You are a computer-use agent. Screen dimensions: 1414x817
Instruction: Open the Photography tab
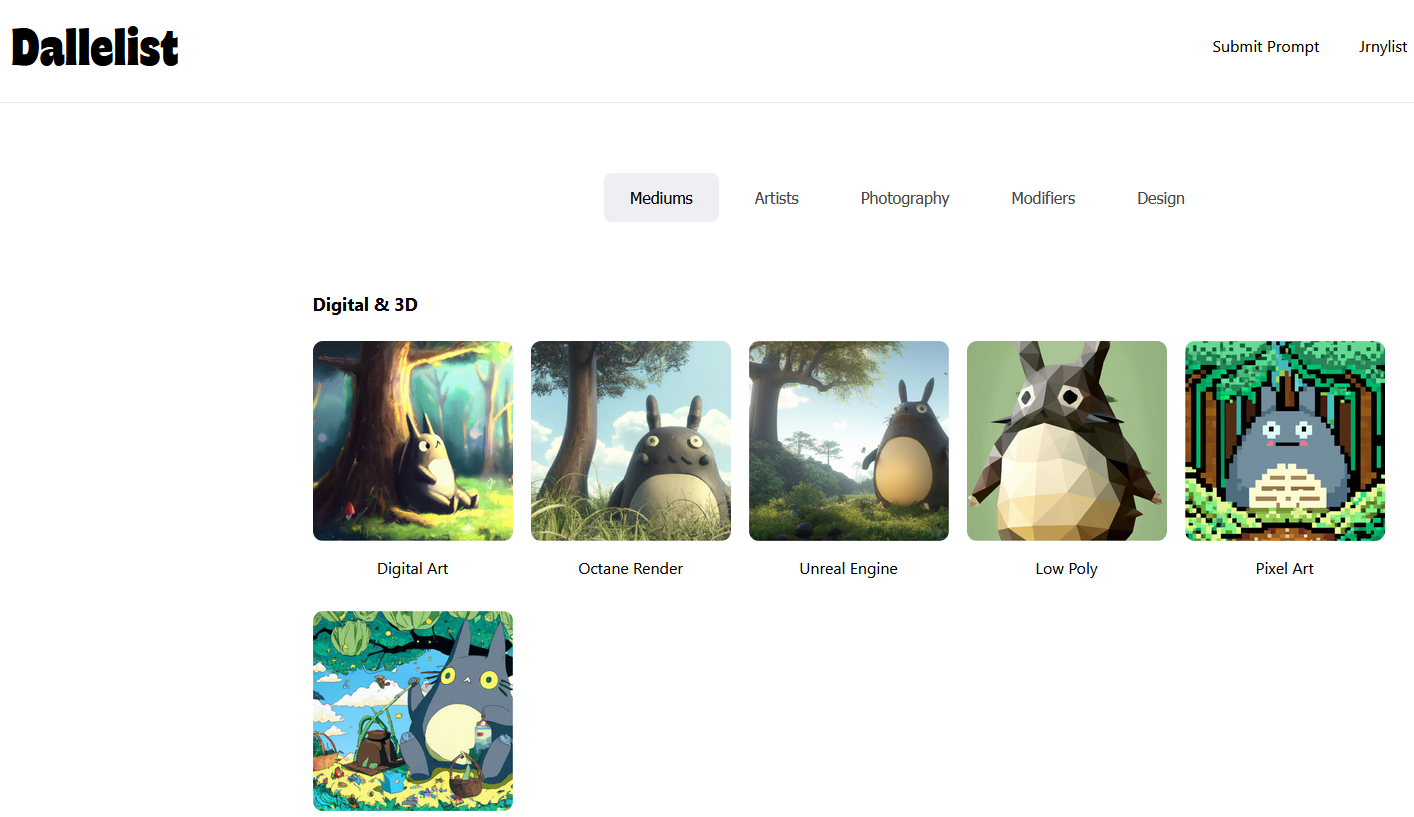(x=904, y=198)
